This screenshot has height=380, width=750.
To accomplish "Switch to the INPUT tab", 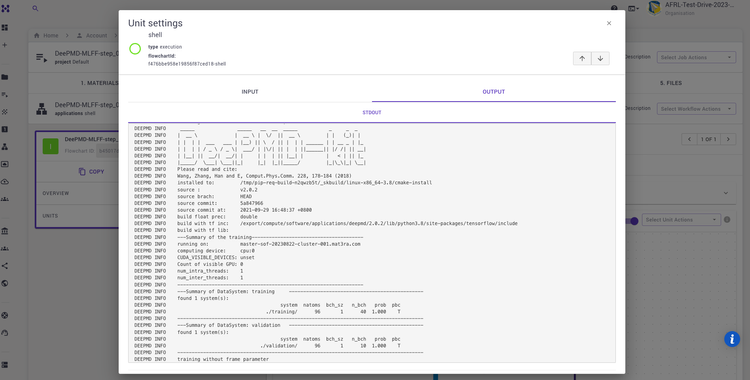I will click(250, 92).
